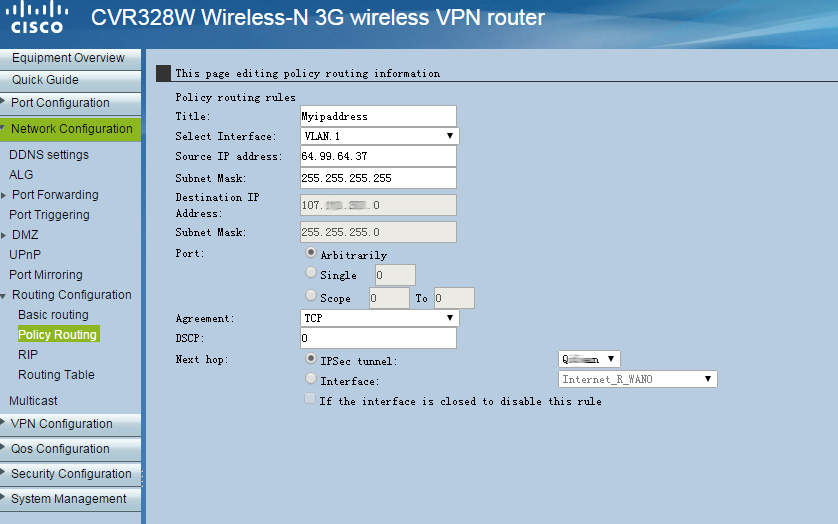Collapse Routing Configuration submenu
838x524 pixels.
[71, 295]
